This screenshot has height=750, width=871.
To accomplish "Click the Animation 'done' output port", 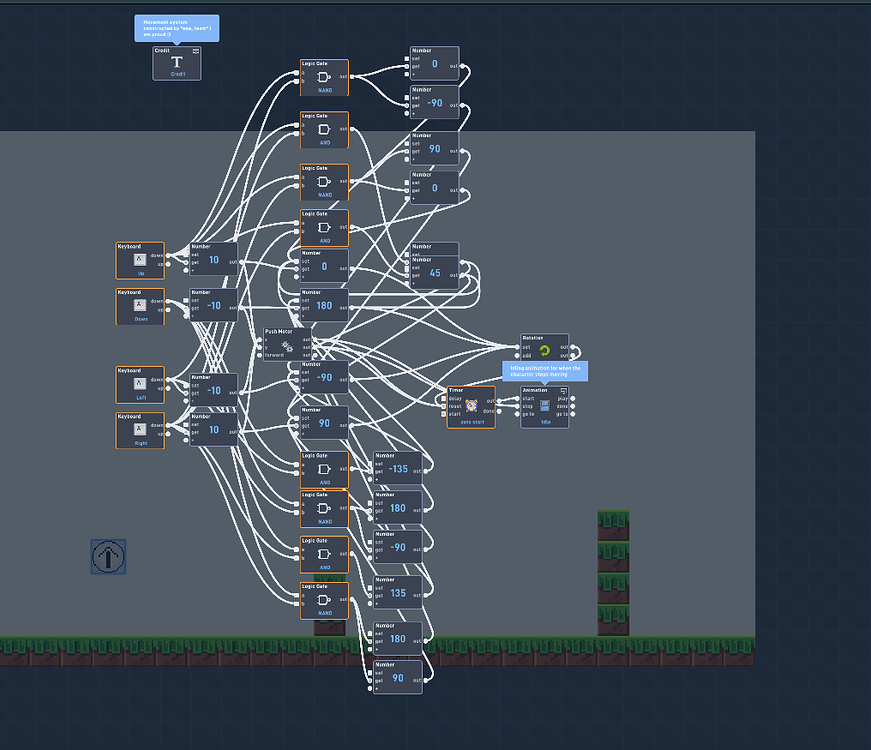I will tap(573, 406).
